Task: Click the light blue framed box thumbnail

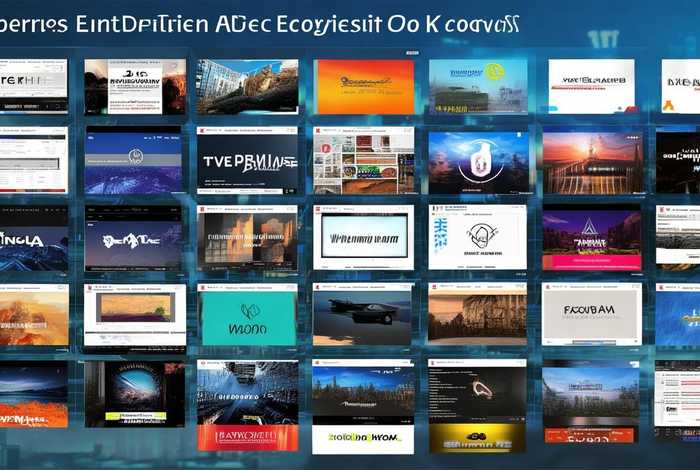Action: pyautogui.click(x=362, y=237)
